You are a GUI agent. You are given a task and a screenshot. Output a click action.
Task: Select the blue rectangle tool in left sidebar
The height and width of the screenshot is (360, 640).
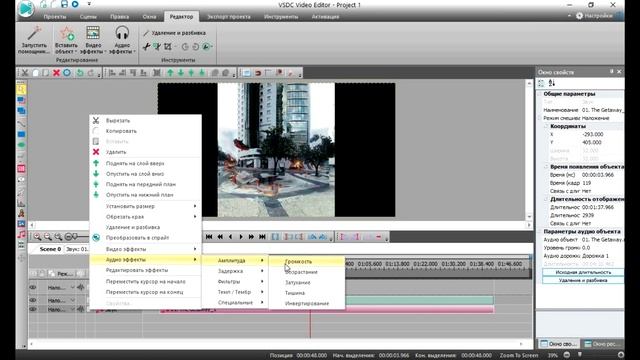(21, 134)
